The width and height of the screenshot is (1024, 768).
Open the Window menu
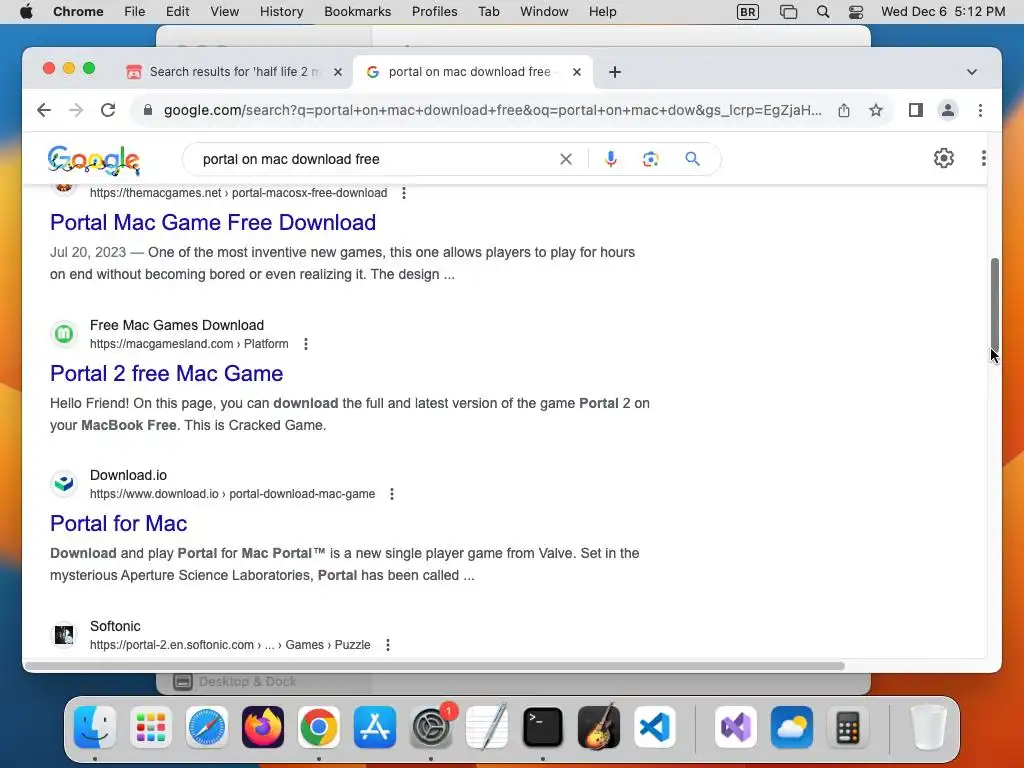(544, 11)
